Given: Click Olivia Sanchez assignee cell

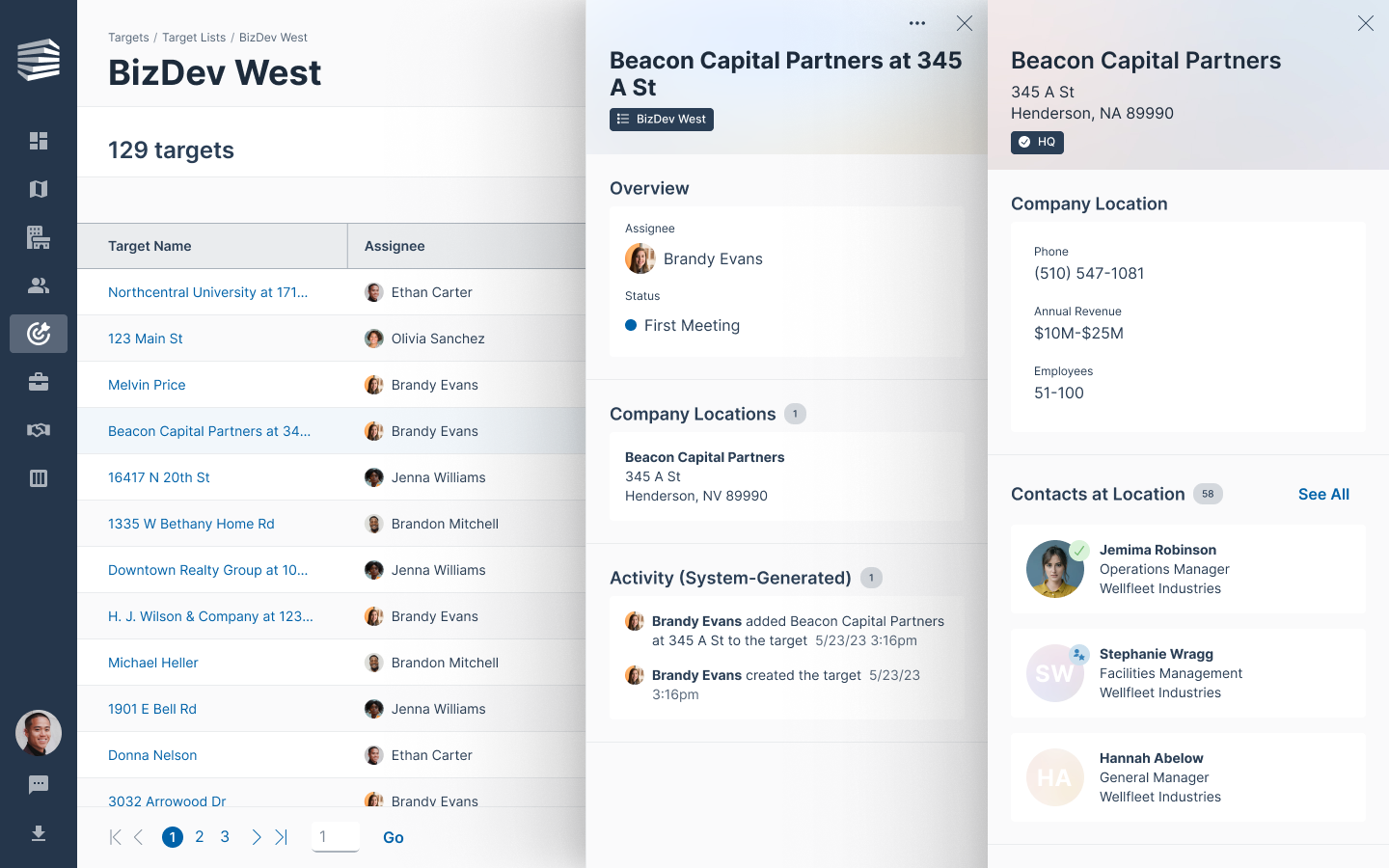Looking at the screenshot, I should pyautogui.click(x=424, y=339).
